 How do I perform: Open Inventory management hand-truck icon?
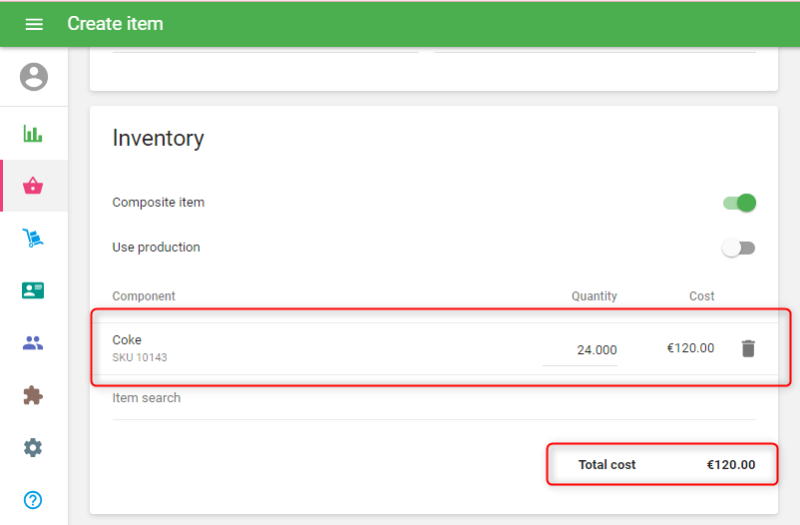34,238
